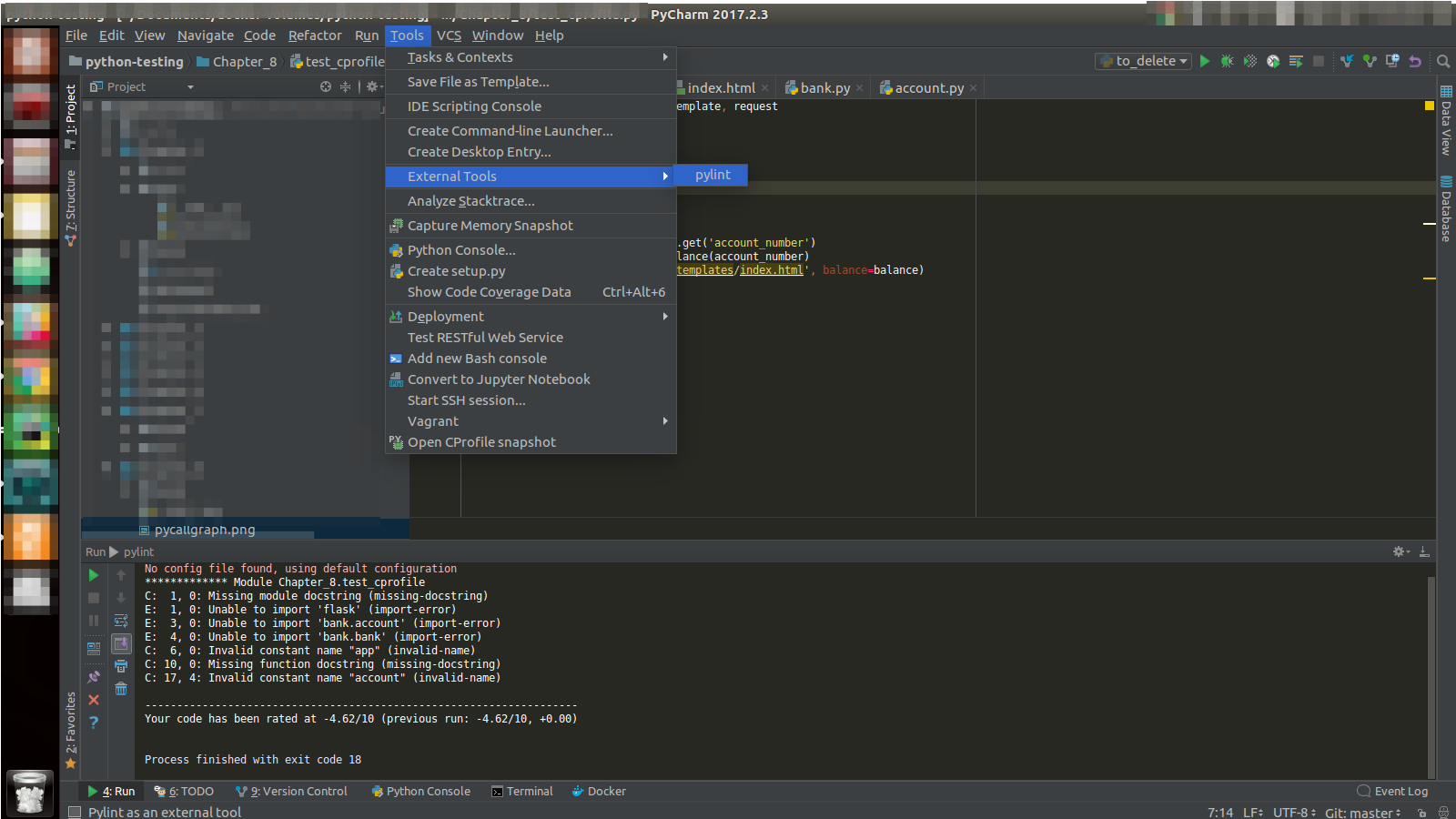Select Python Console... menu entry
Image resolution: width=1456 pixels, height=819 pixels.
531,250
